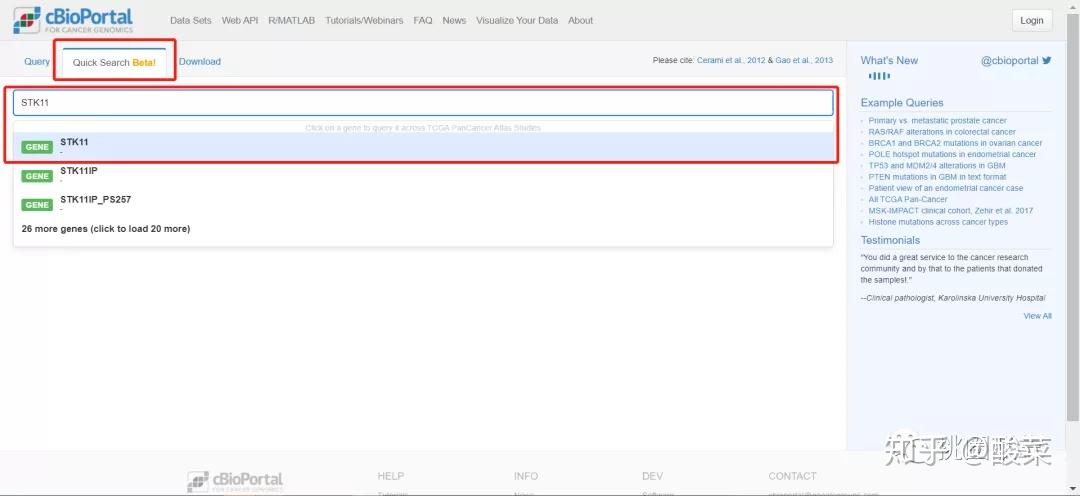Open the Cerami et al., 2012 citation
This screenshot has height=496, width=1080.
click(731, 61)
